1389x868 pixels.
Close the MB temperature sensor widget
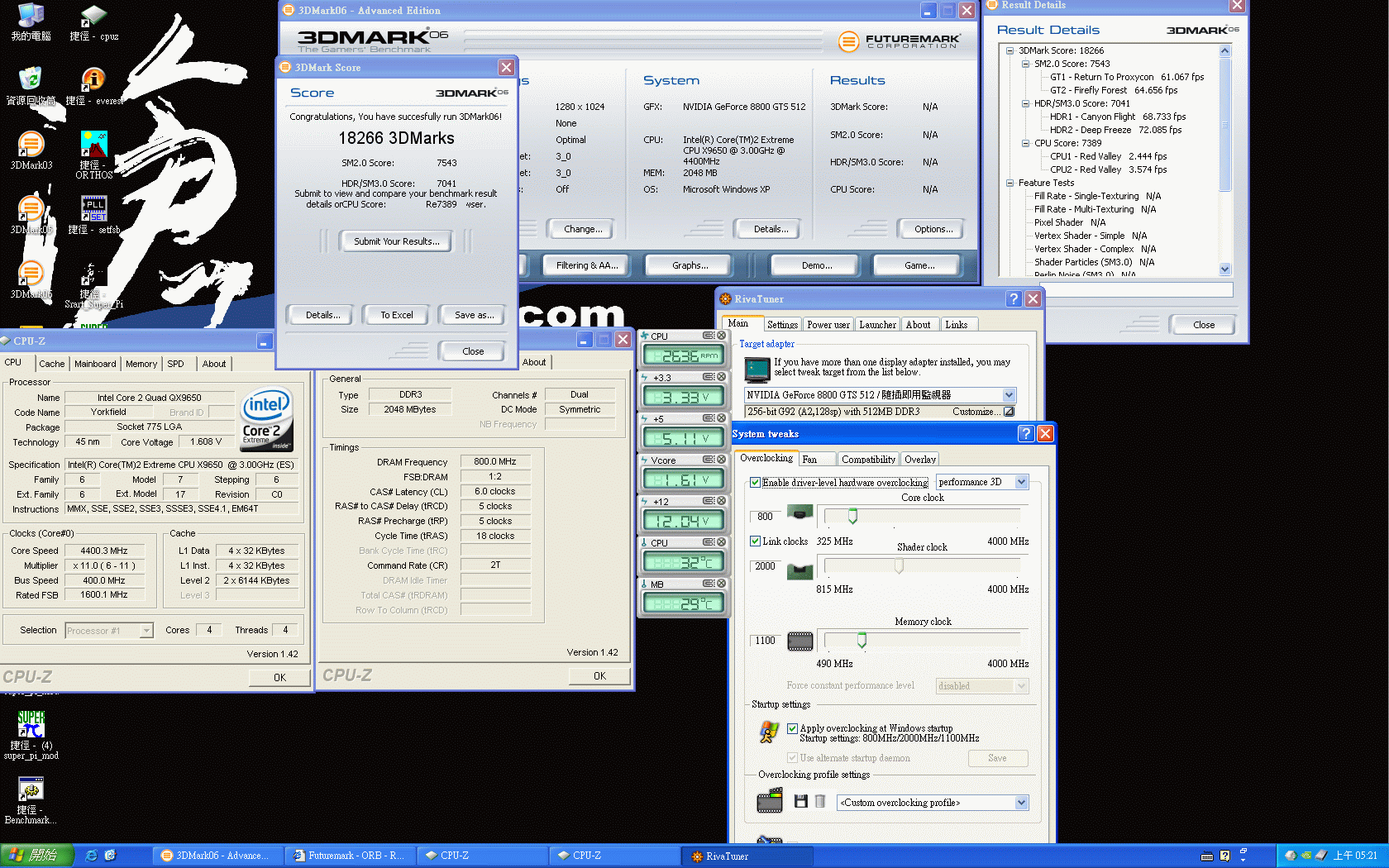coord(721,584)
